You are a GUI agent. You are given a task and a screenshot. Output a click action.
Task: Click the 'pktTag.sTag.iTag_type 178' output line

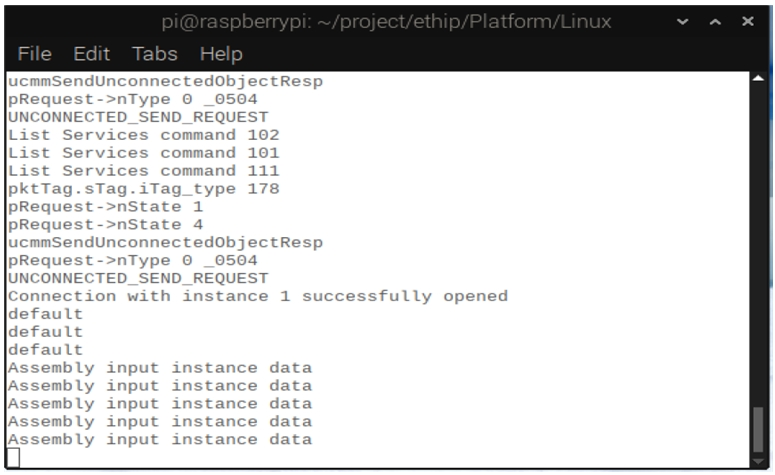coord(143,189)
